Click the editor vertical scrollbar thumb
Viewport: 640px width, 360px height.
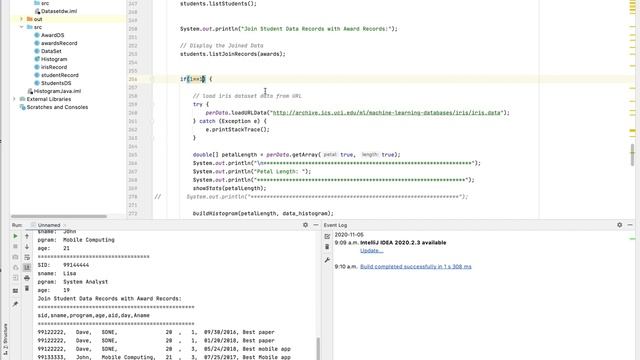[633, 154]
